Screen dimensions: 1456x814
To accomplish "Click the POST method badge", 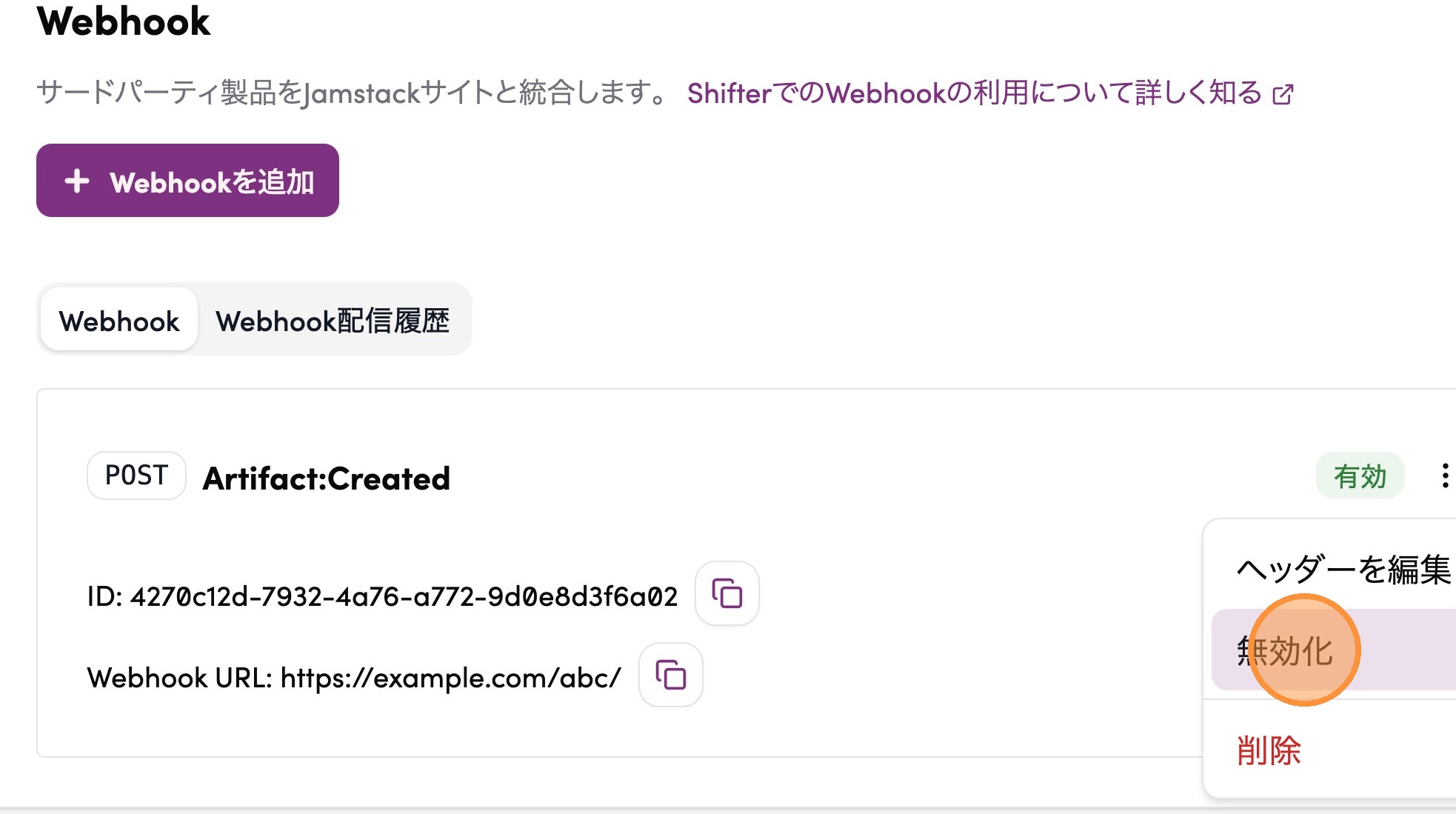I will click(x=136, y=476).
